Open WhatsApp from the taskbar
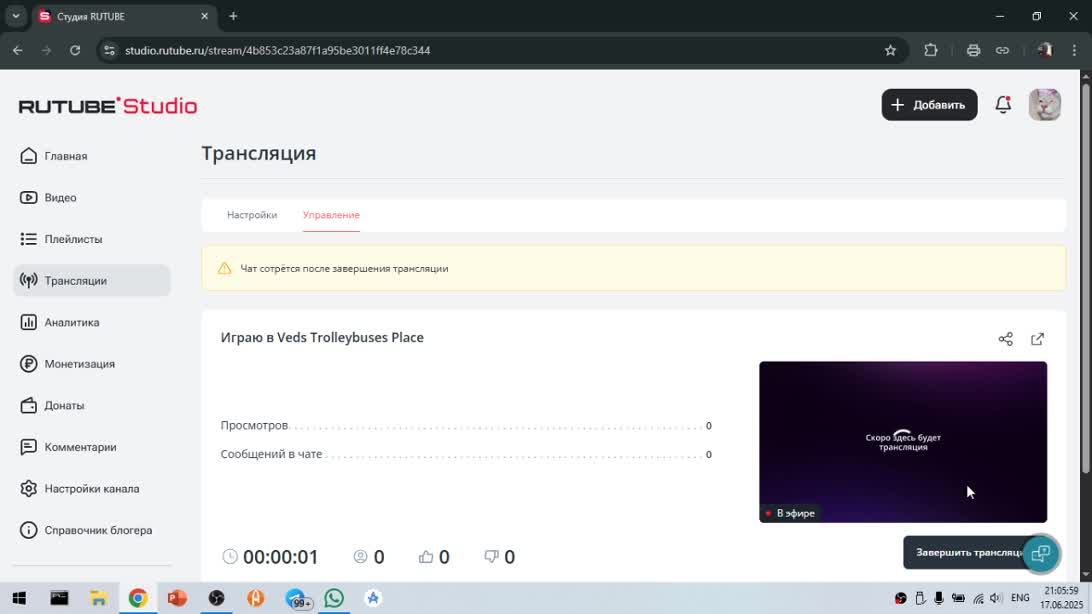 (x=334, y=598)
